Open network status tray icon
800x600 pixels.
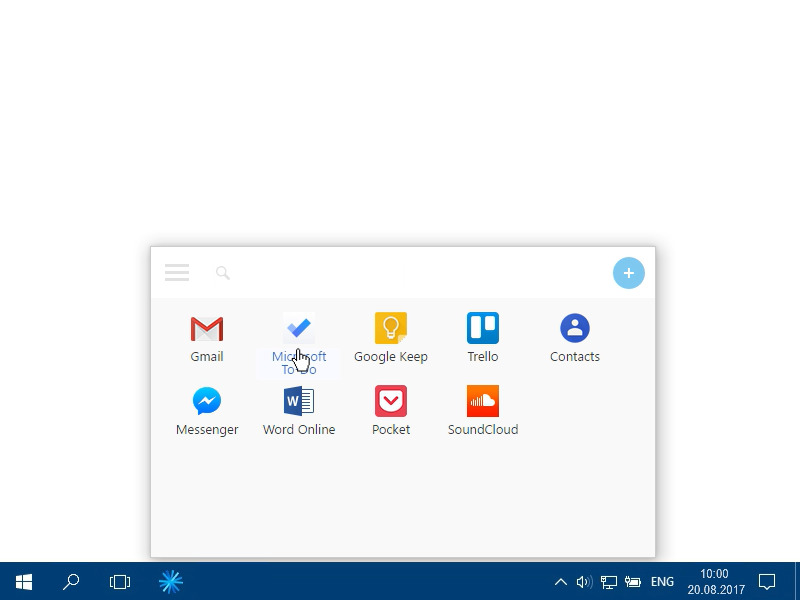608,582
